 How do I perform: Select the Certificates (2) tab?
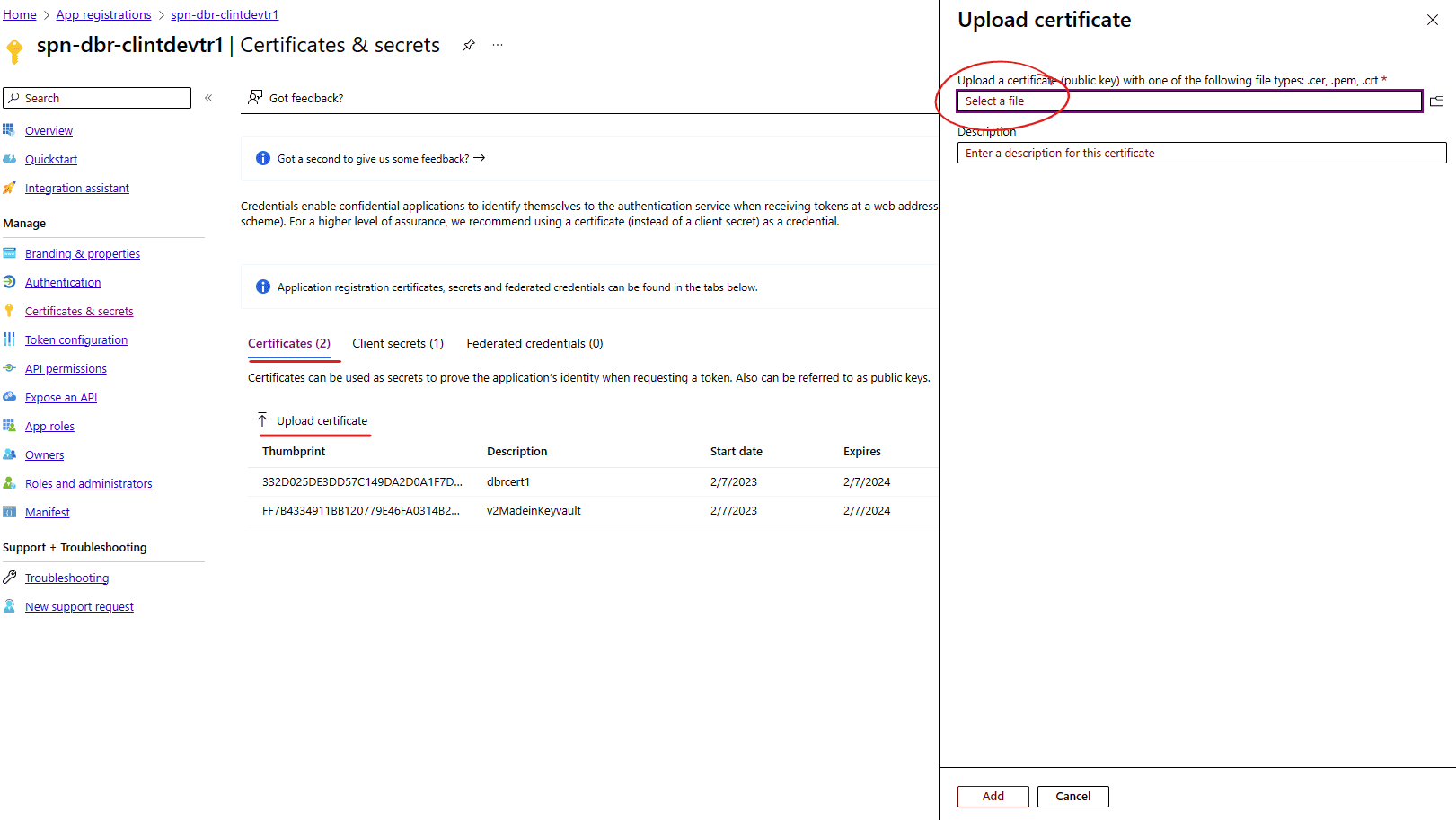pos(289,343)
